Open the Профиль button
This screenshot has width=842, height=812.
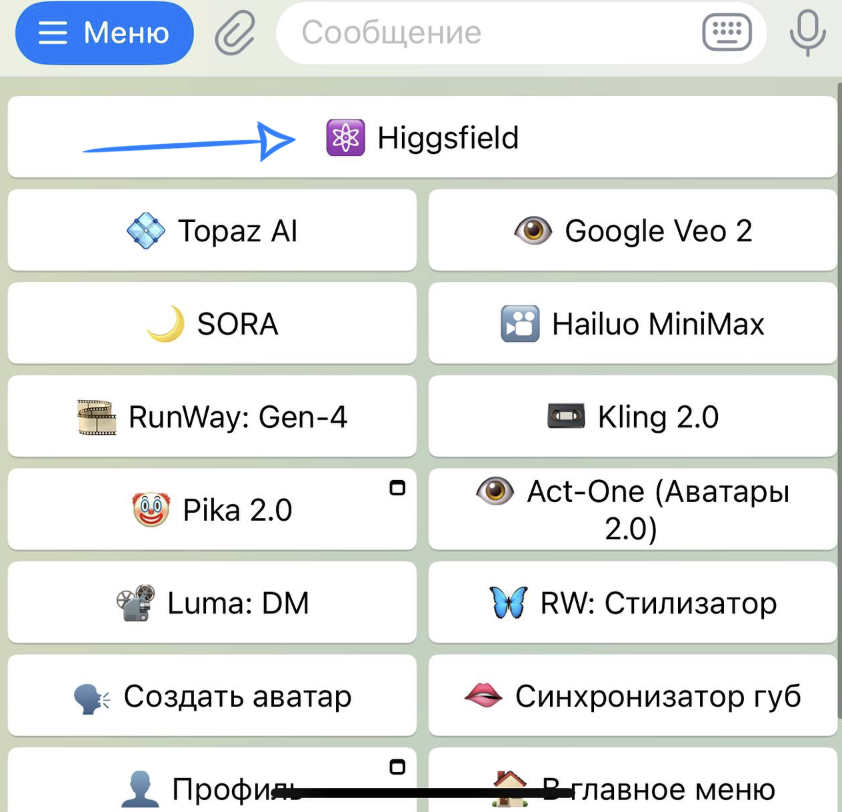pos(212,784)
